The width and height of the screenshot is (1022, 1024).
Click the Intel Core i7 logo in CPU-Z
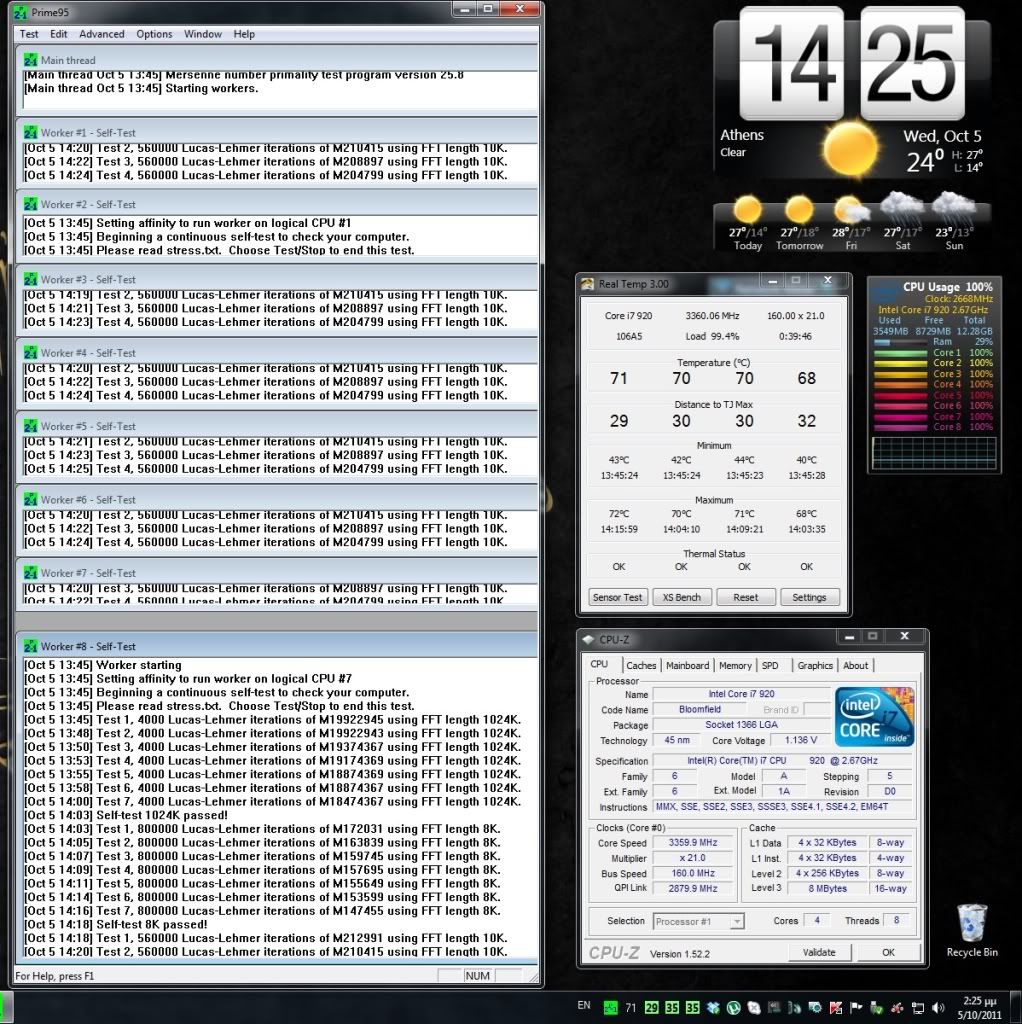click(x=874, y=716)
